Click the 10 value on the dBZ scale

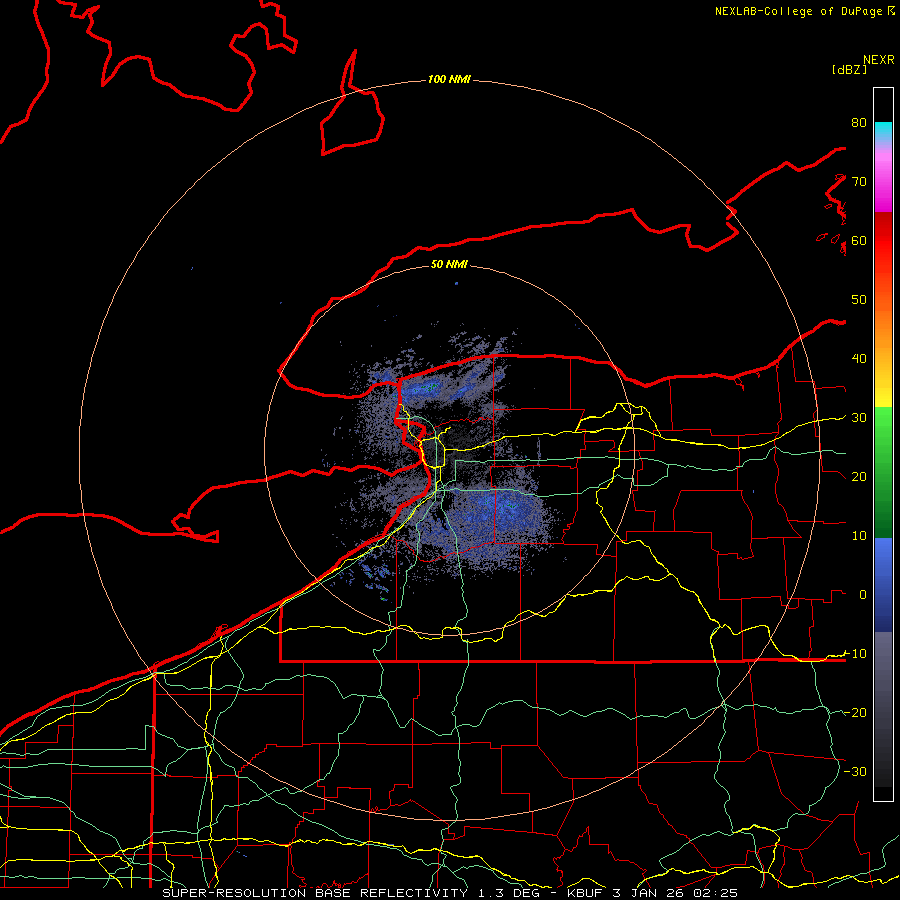pyautogui.click(x=859, y=536)
